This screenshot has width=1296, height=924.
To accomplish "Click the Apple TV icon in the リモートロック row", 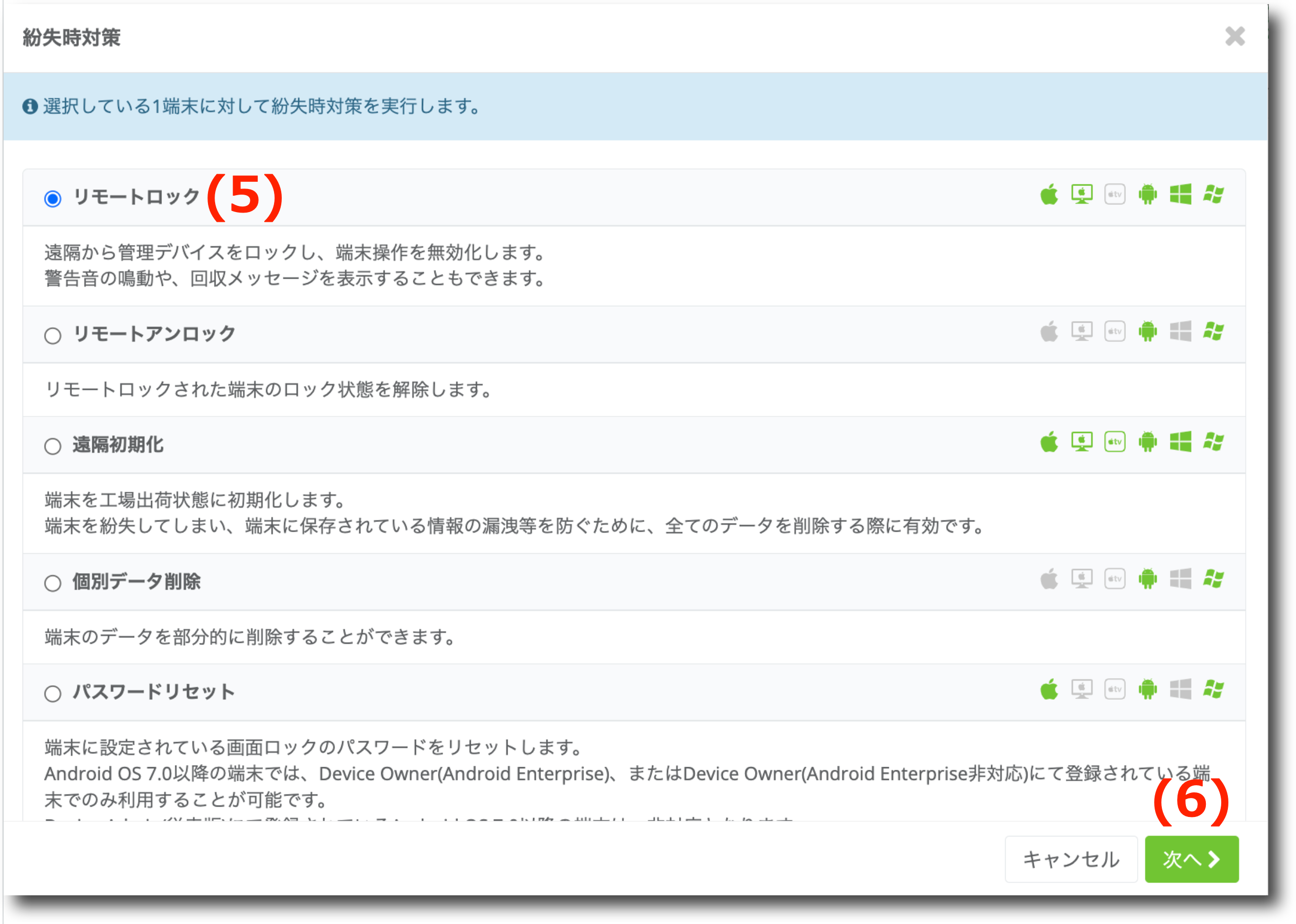I will 1115,195.
